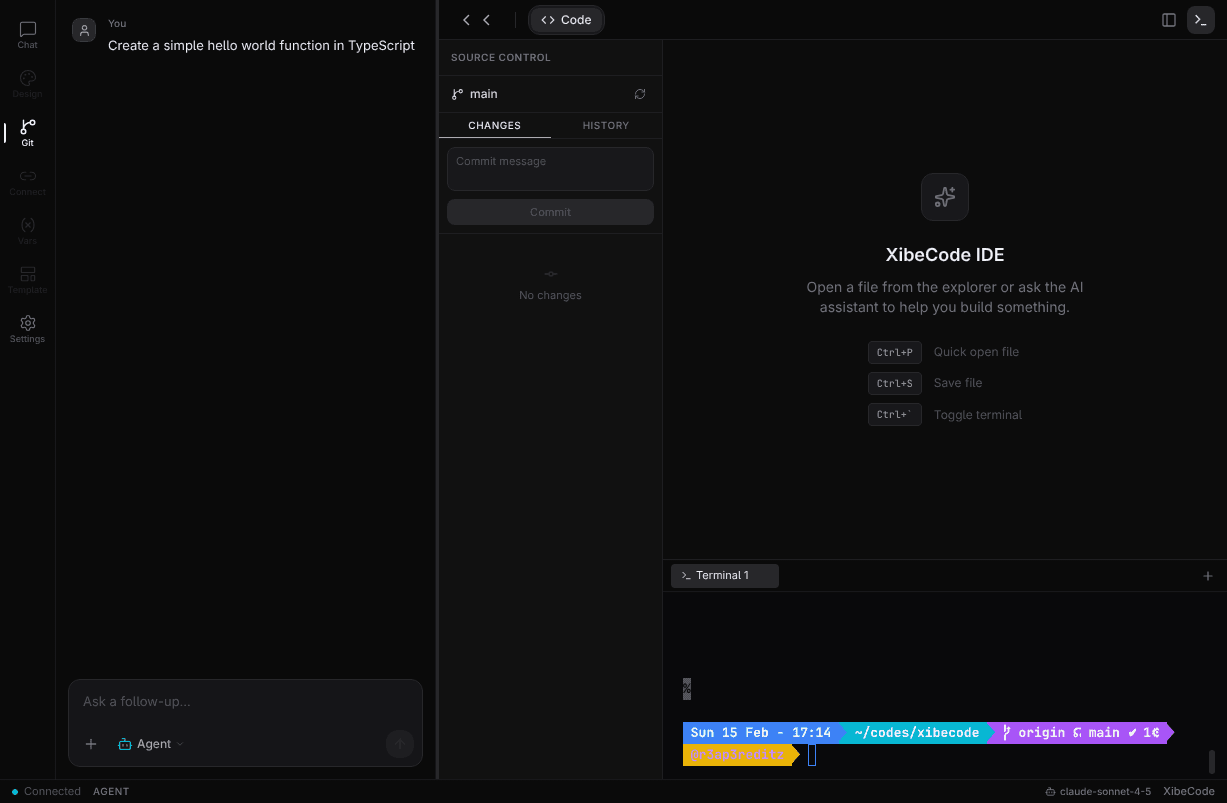Open the main branch selector
This screenshot has height=803, width=1227.
[x=475, y=94]
